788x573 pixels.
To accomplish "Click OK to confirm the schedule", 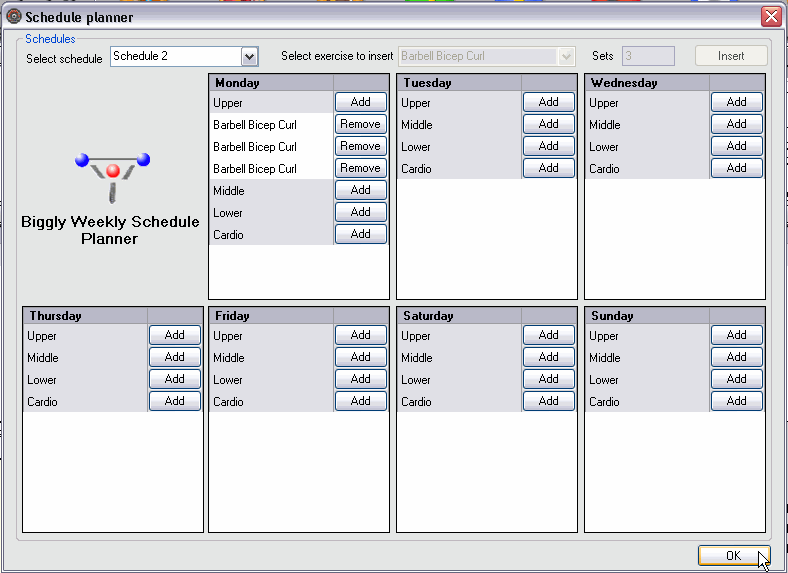I will (733, 556).
